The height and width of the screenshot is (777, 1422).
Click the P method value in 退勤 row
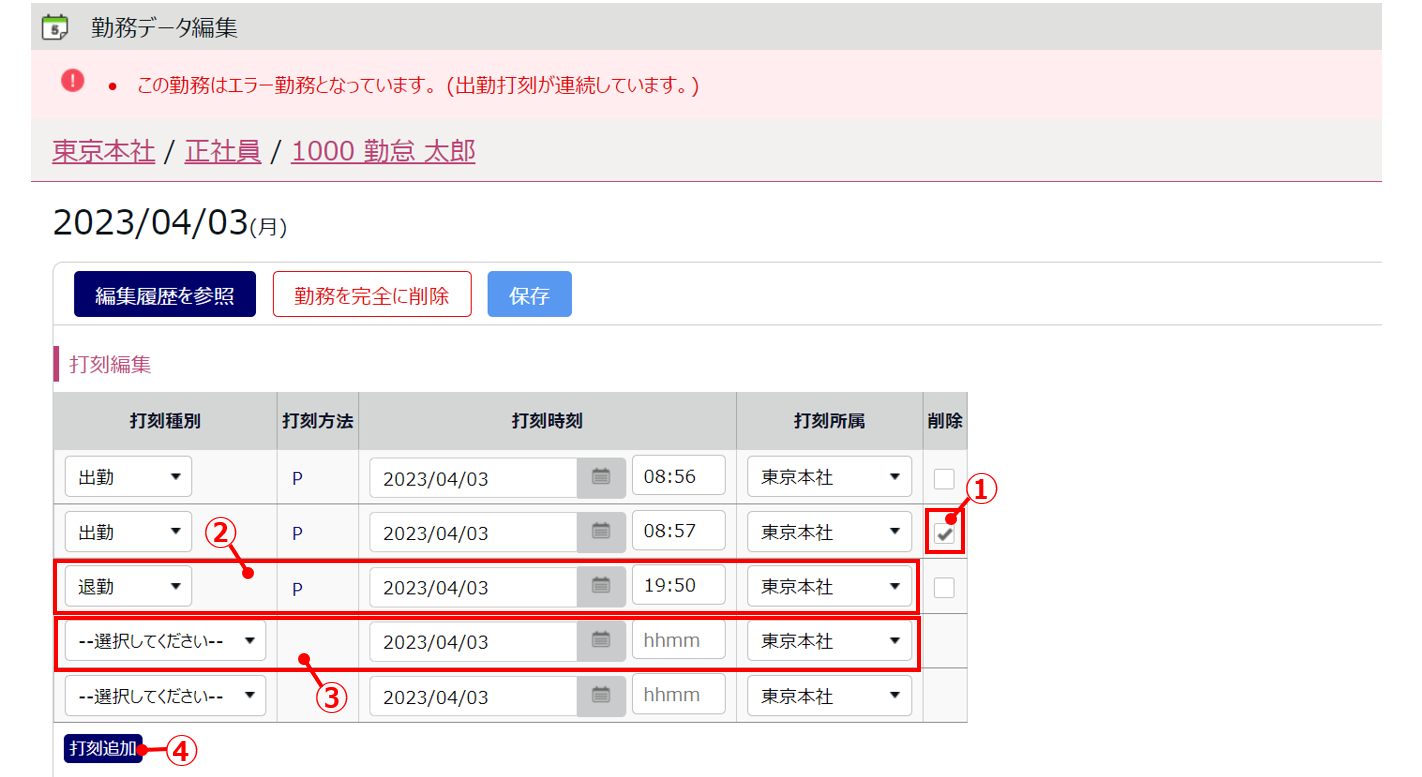click(297, 588)
